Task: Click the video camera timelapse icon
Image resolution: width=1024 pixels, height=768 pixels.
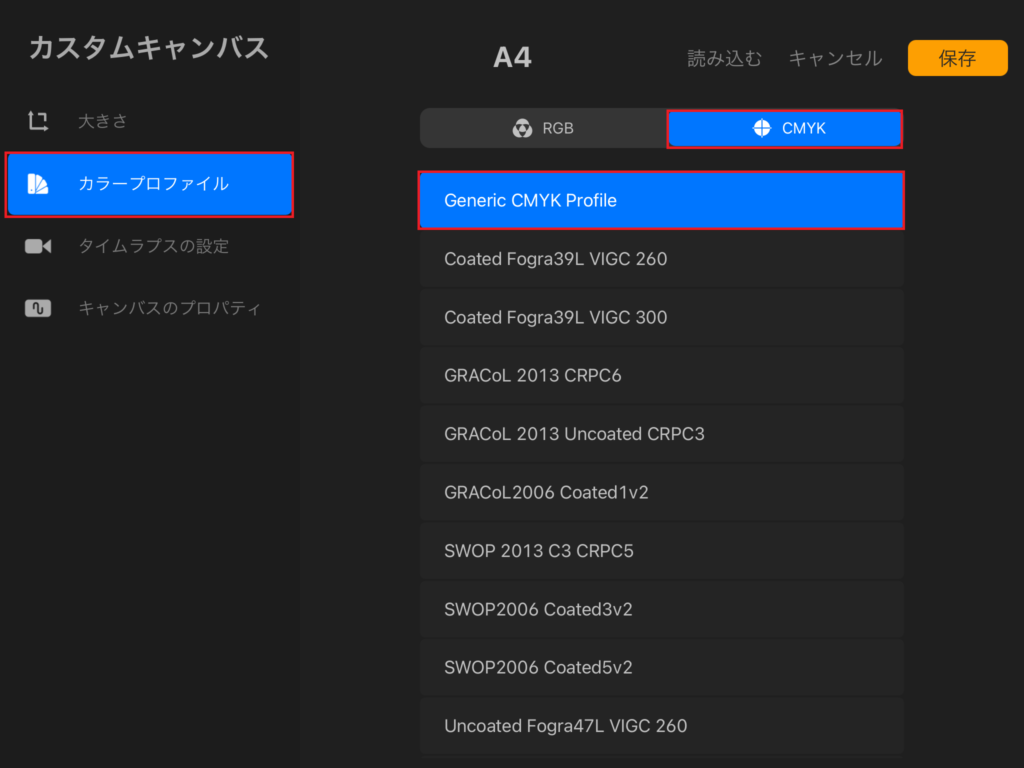Action: point(38,246)
